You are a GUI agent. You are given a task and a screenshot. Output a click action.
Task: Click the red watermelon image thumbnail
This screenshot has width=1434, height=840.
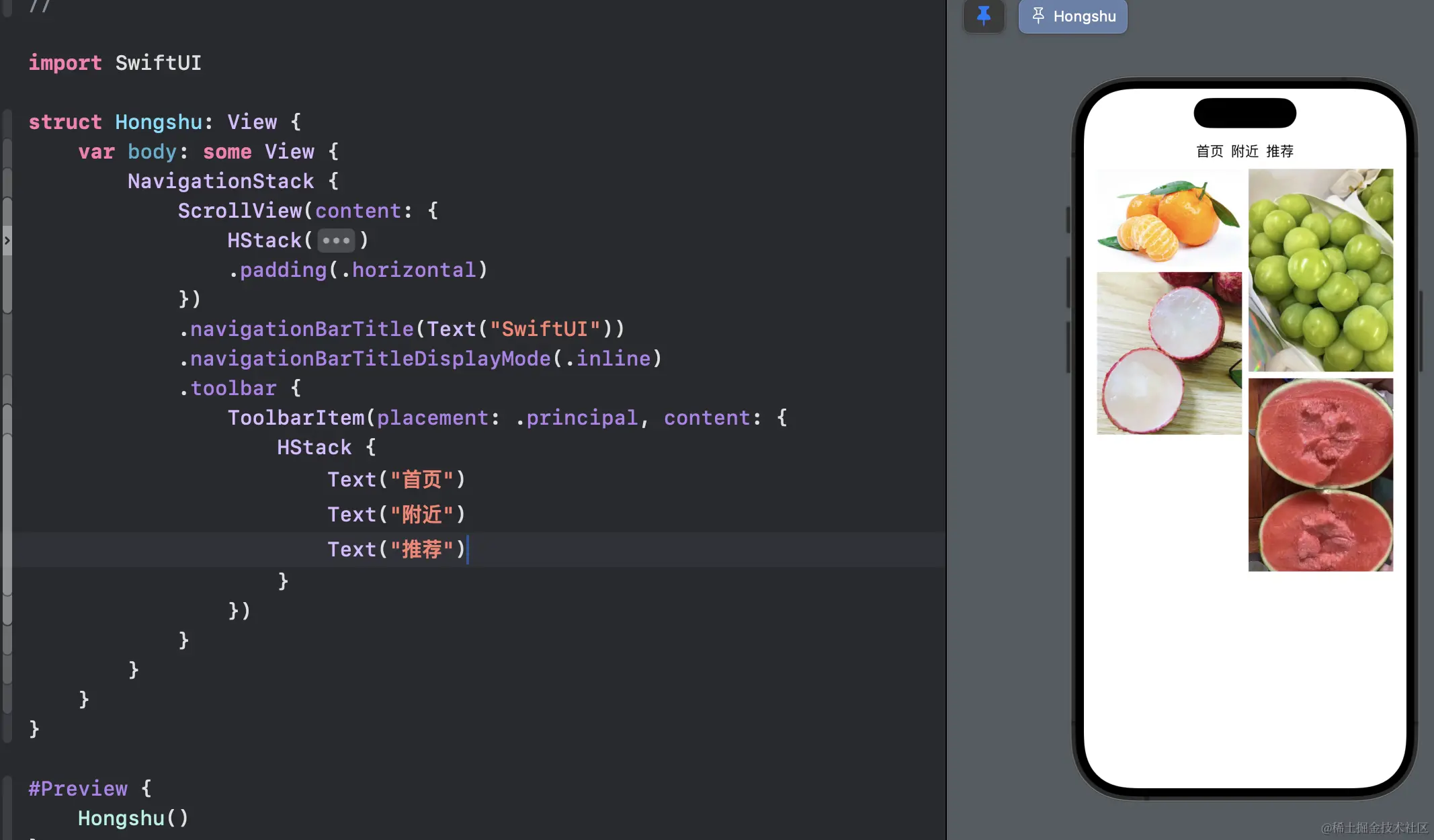click(x=1320, y=474)
